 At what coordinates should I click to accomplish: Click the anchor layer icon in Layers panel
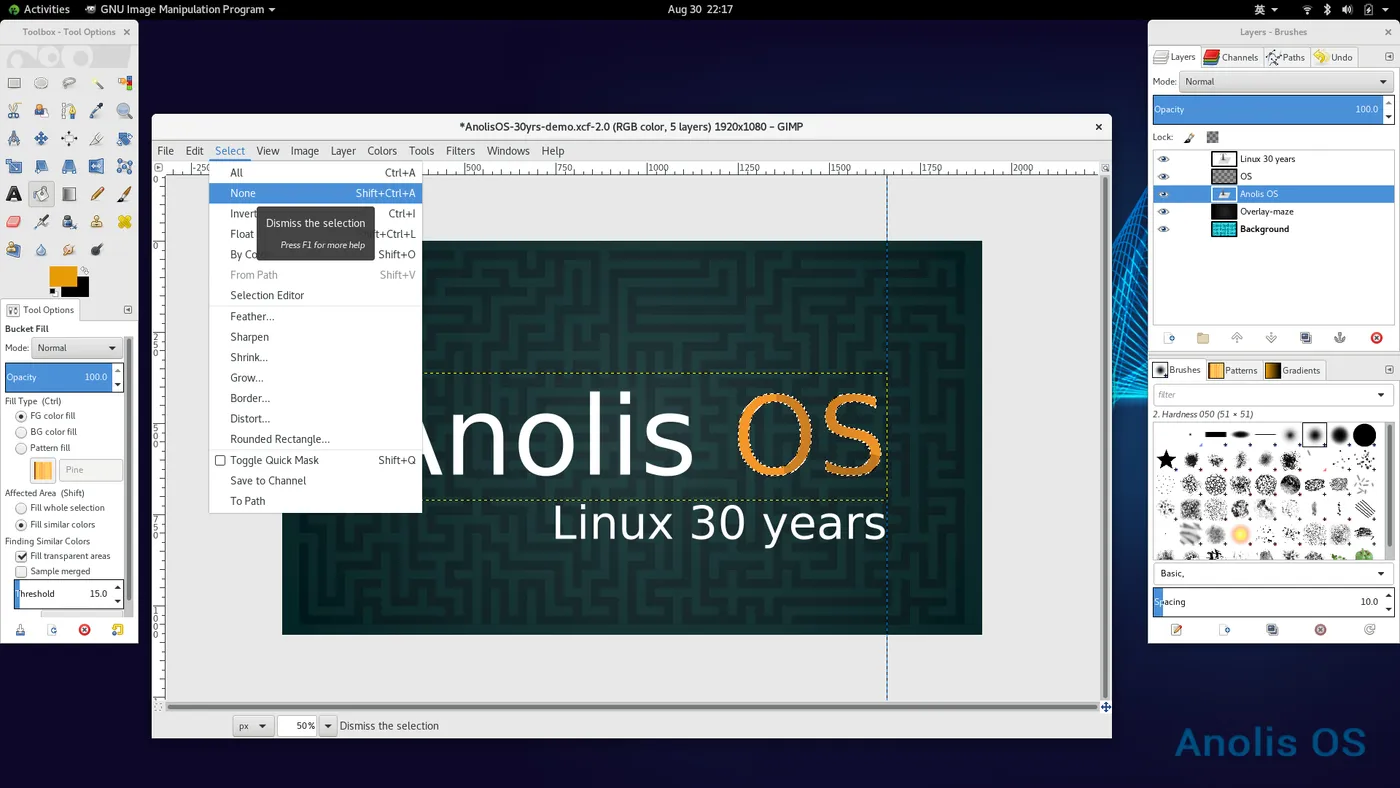tap(1340, 338)
